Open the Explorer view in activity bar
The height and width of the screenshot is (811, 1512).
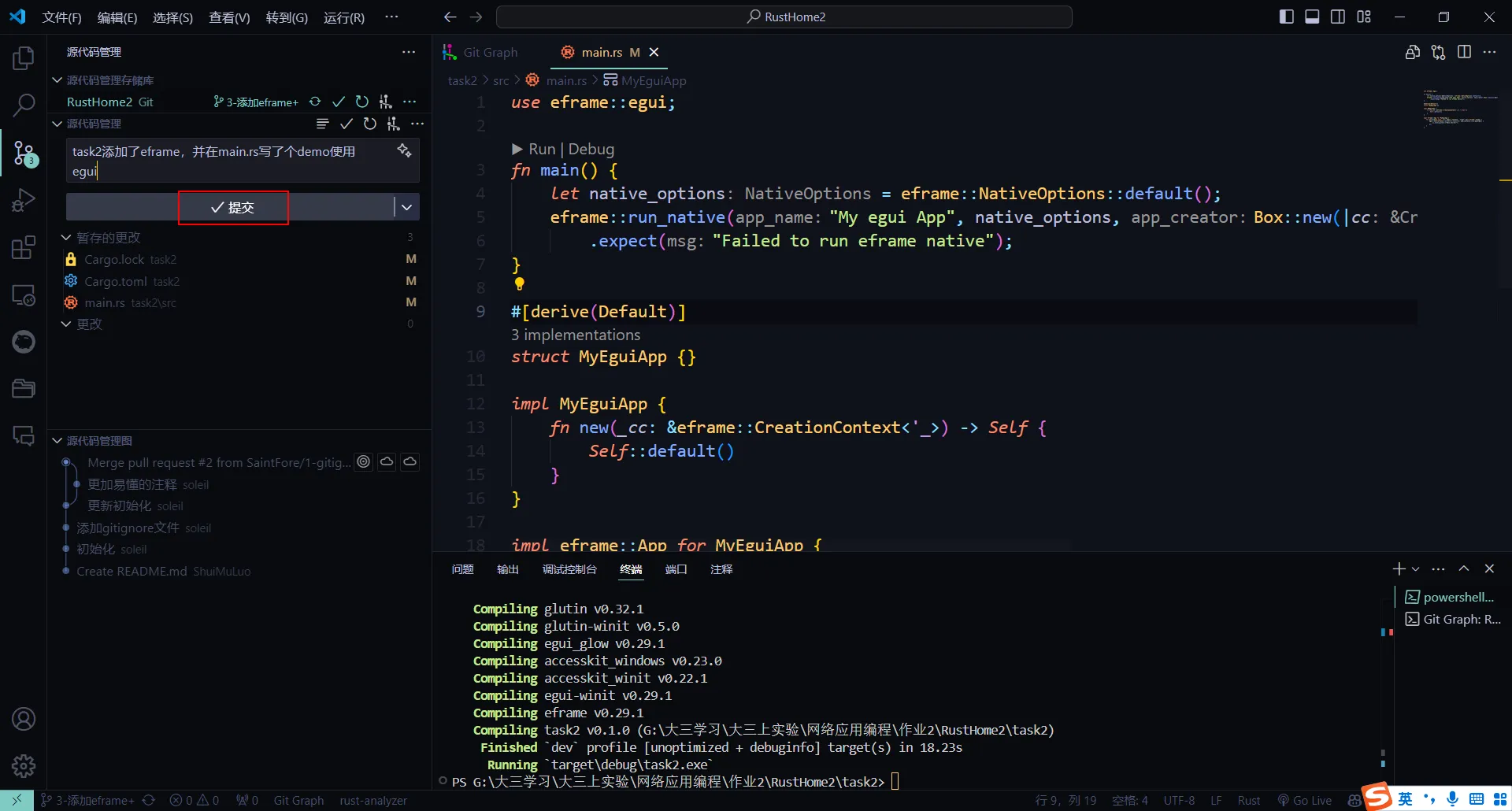pyautogui.click(x=24, y=57)
